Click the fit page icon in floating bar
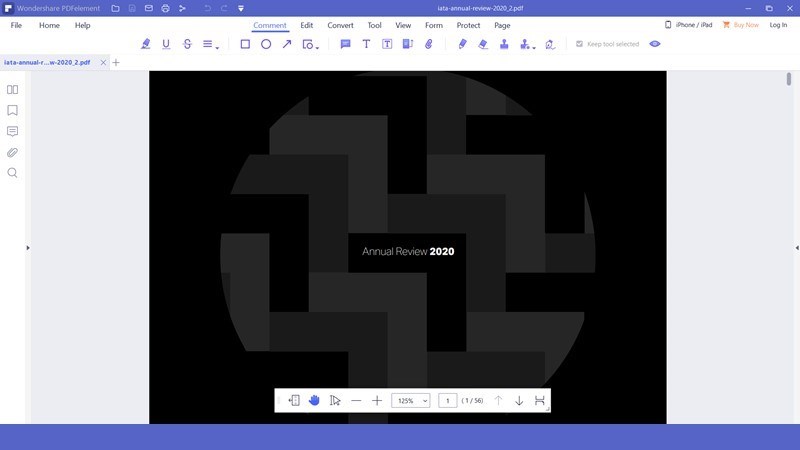The height and width of the screenshot is (450, 800). [294, 401]
